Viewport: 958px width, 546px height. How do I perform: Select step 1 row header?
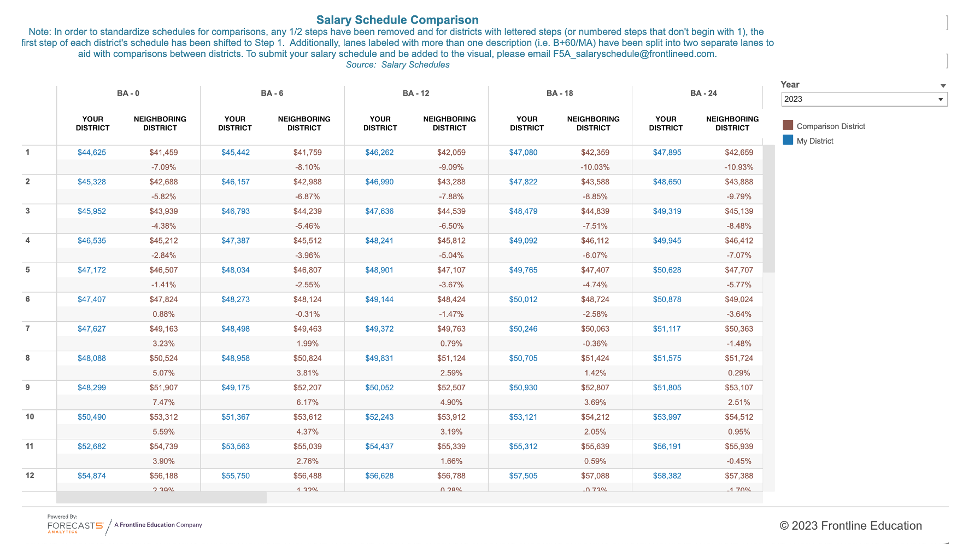click(27, 152)
